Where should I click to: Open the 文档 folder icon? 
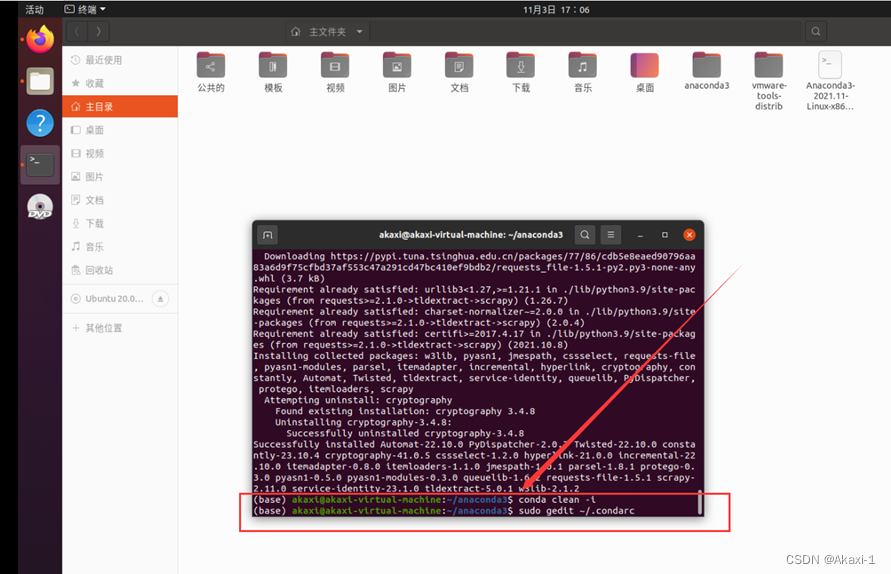(459, 72)
